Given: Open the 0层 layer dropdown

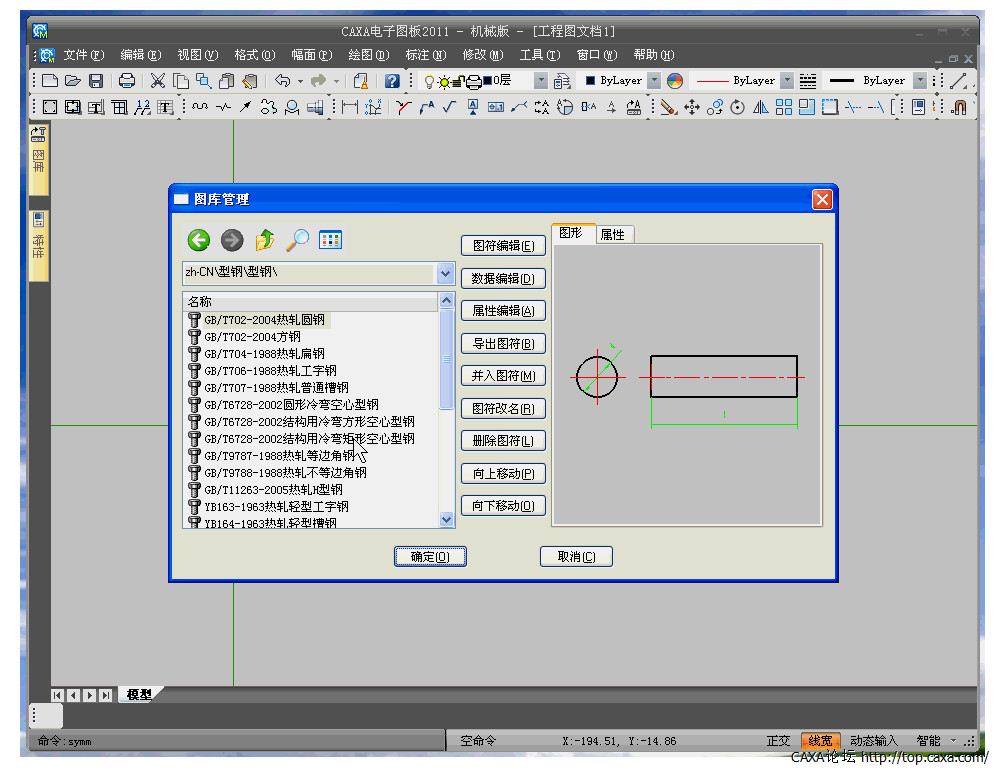Looking at the screenshot, I should pos(541,81).
